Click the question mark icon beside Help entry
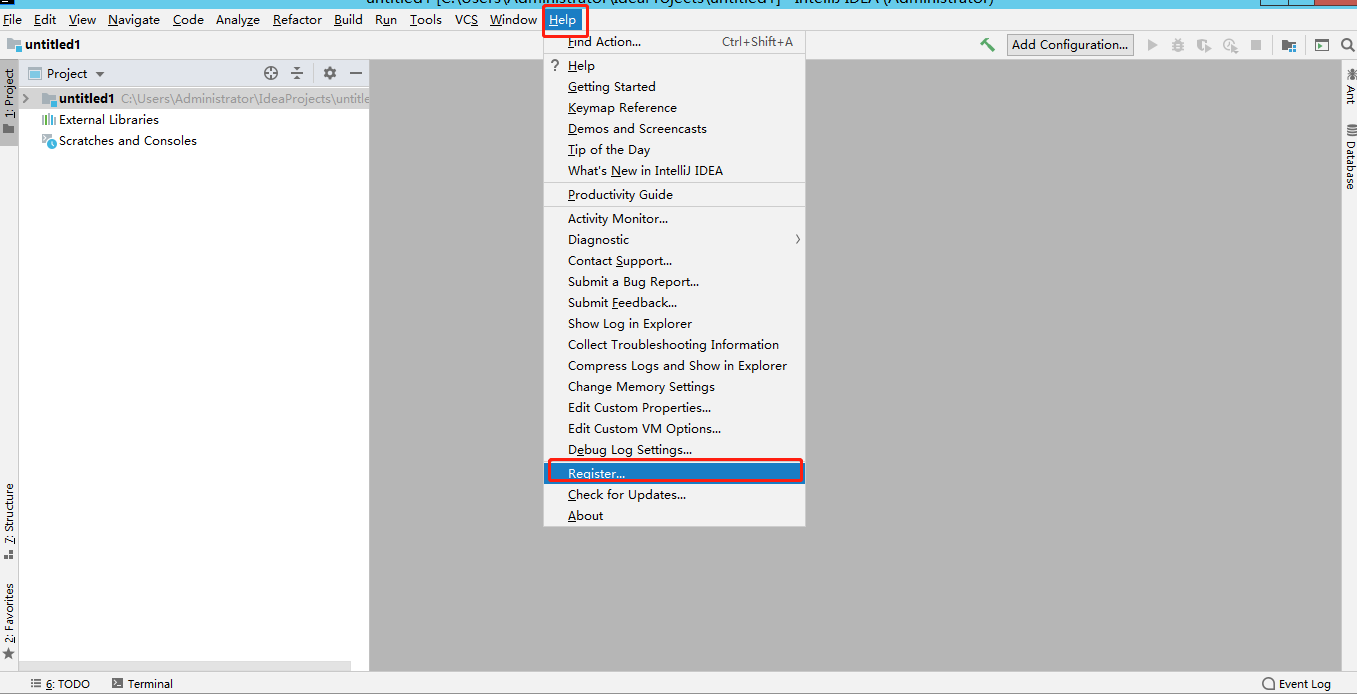Viewport: 1357px width, 694px height. click(x=555, y=65)
